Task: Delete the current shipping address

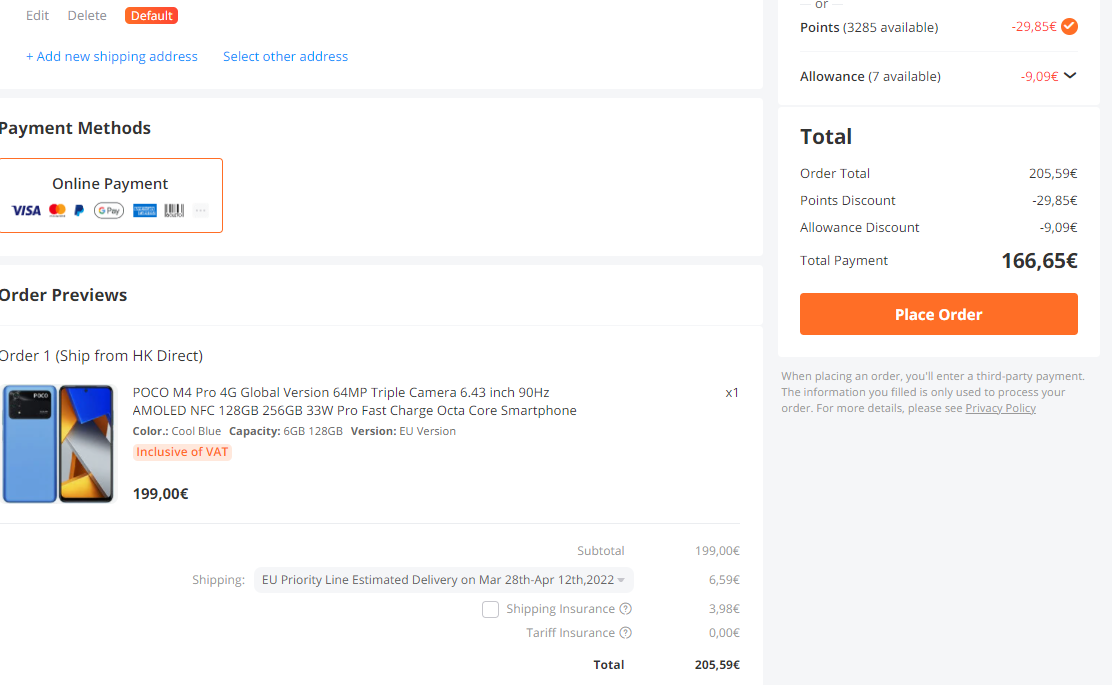Action: click(x=87, y=16)
